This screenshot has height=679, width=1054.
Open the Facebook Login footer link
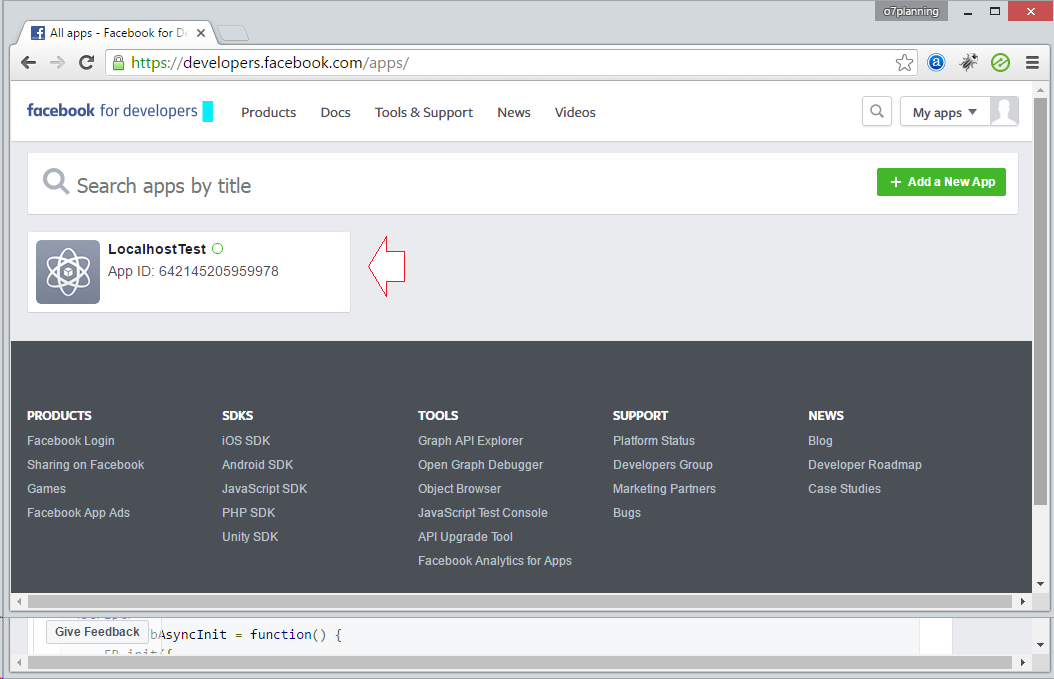coord(71,441)
